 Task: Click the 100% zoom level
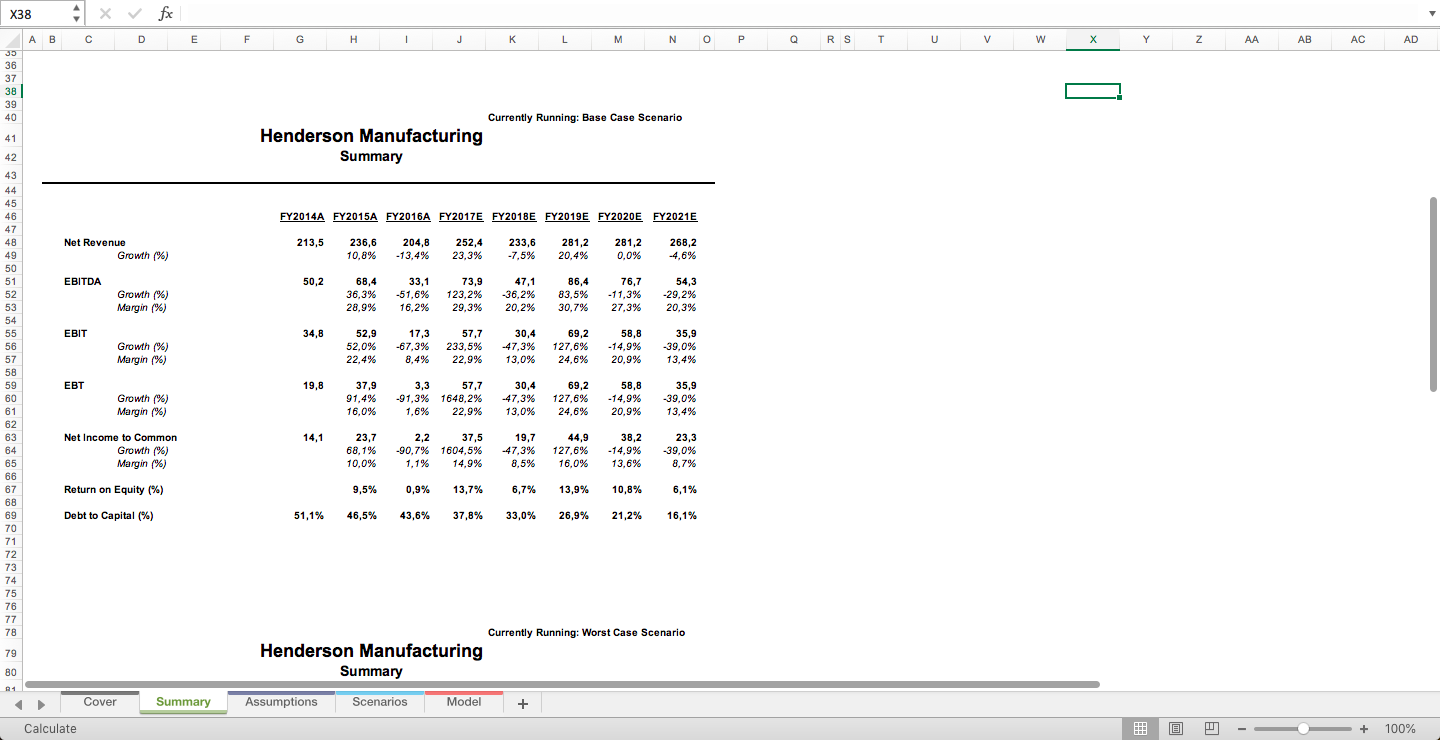[x=1400, y=729]
